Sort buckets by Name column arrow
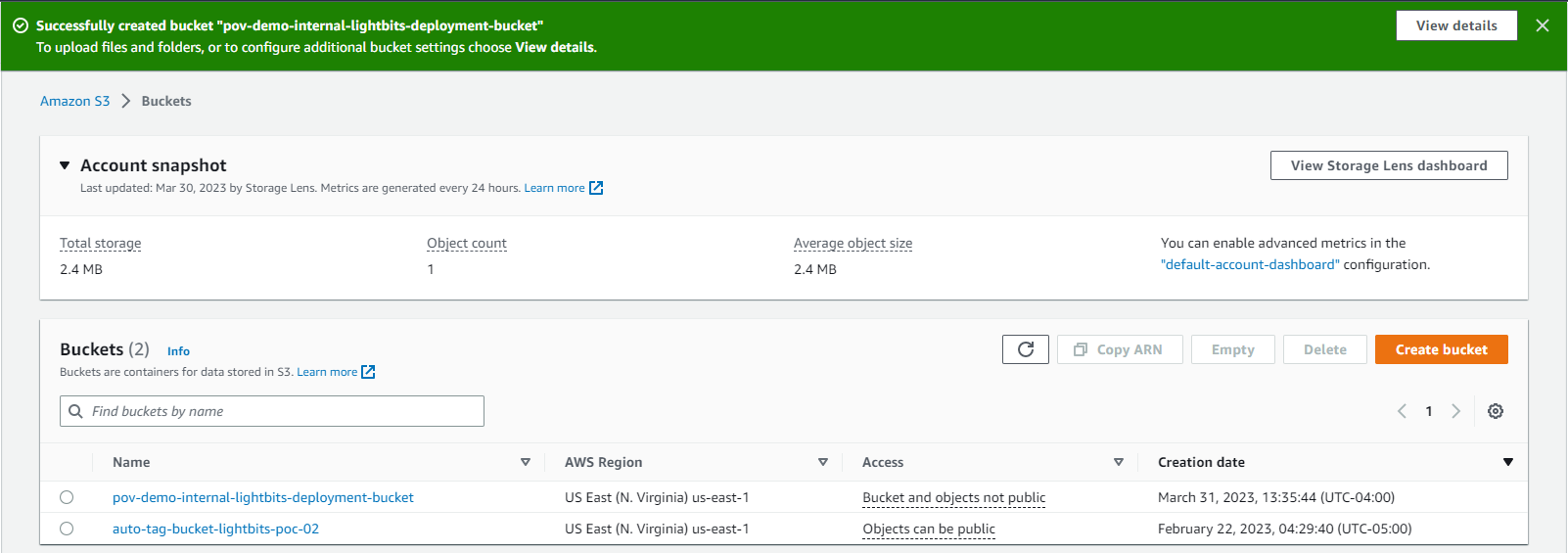1568x553 pixels. click(x=526, y=462)
